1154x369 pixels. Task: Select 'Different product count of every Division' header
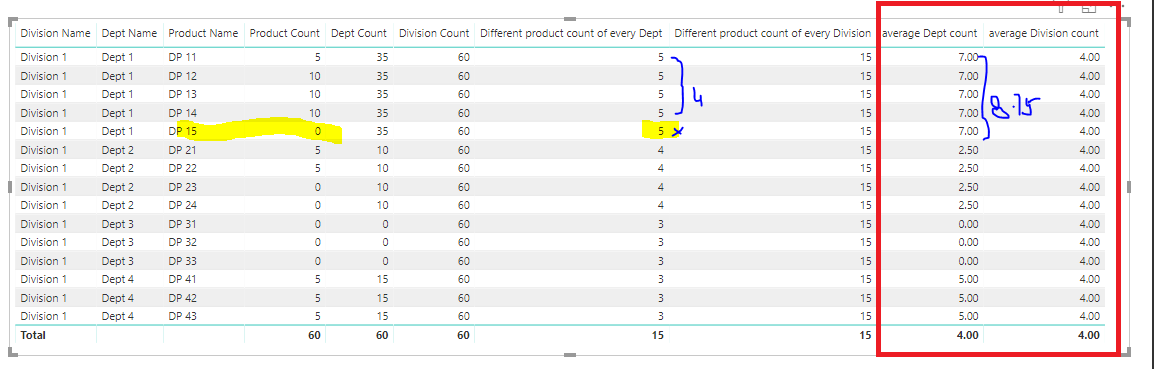(773, 33)
